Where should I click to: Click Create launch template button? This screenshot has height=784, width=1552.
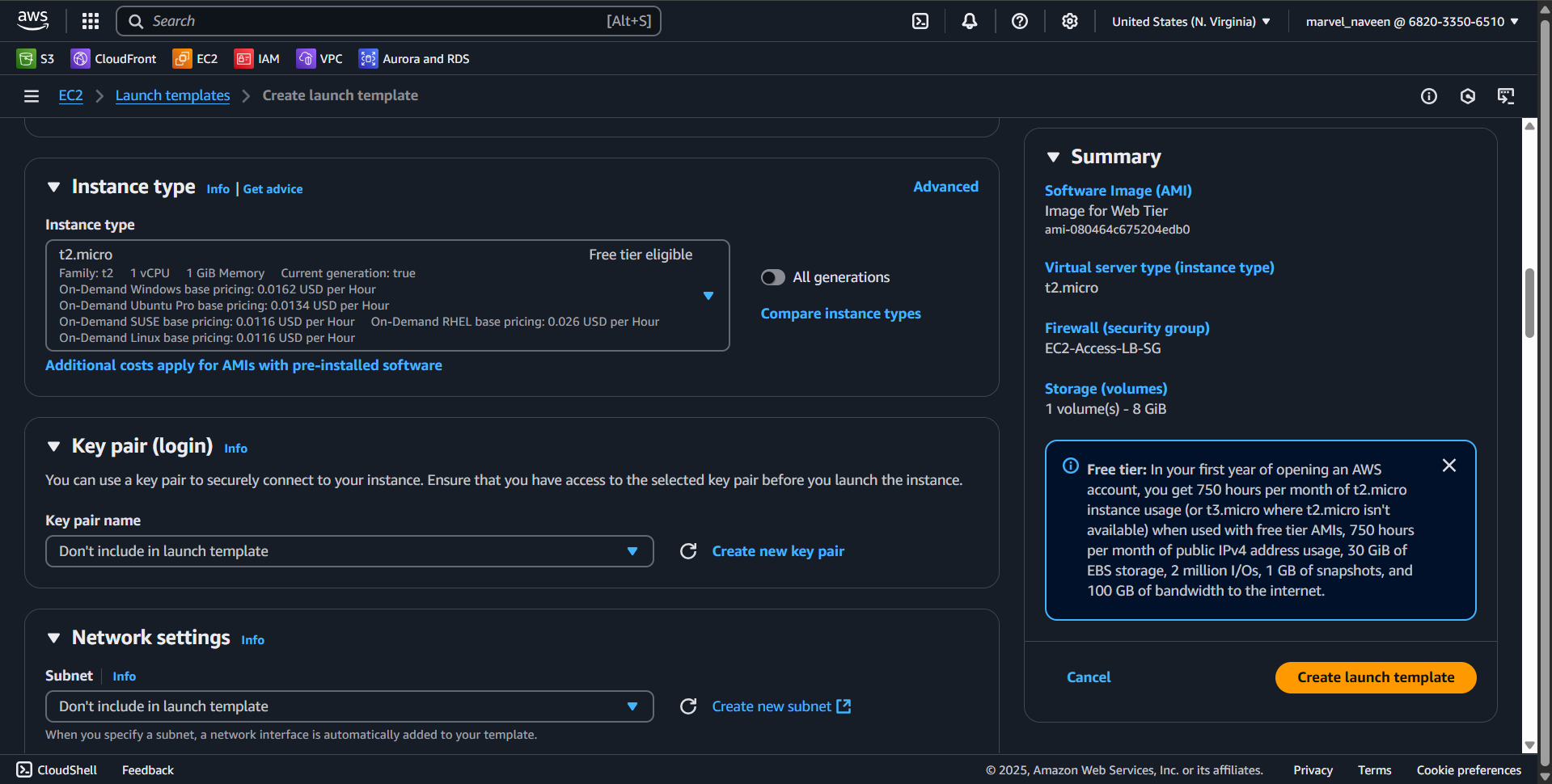coord(1376,677)
